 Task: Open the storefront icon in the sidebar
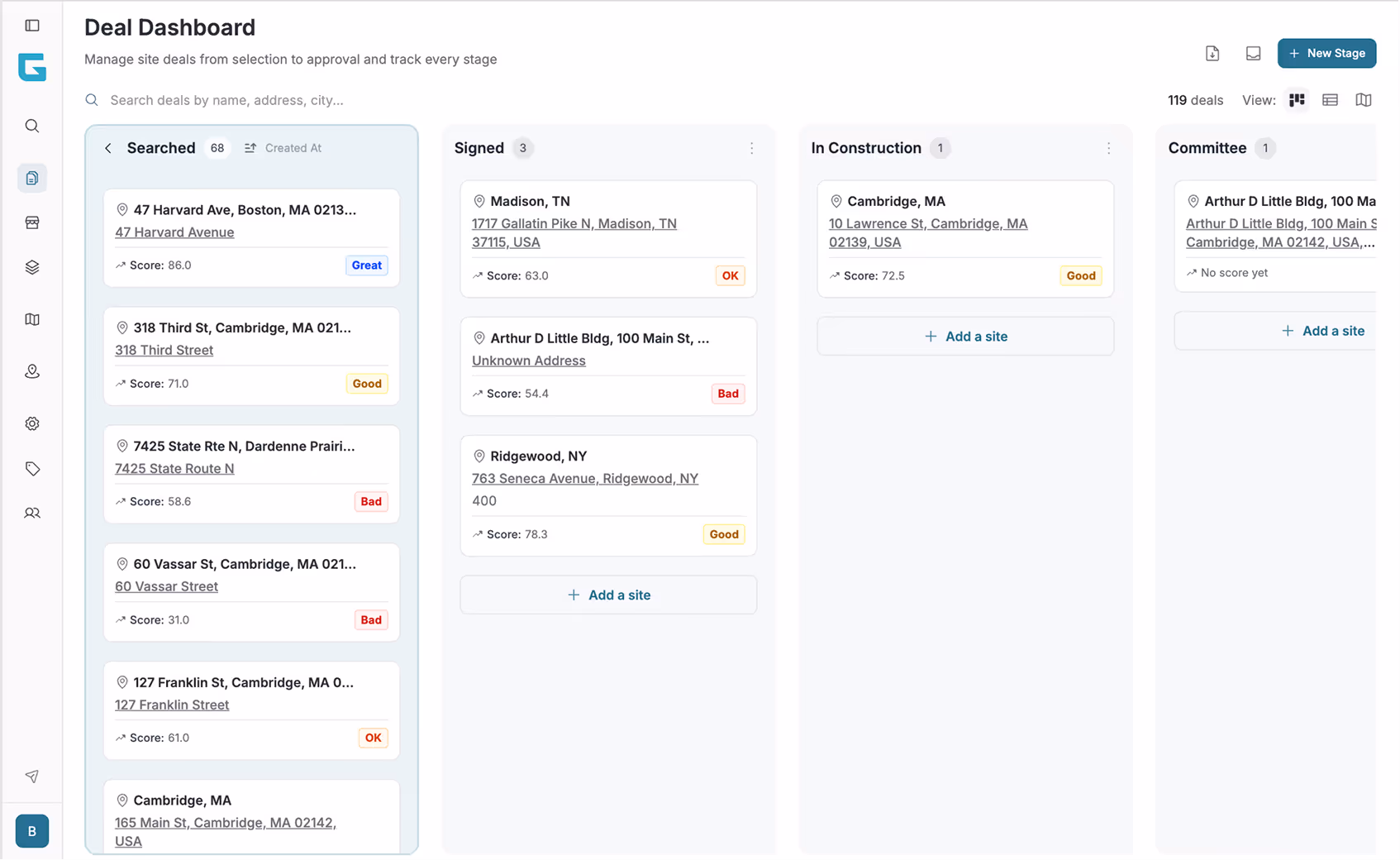pyautogui.click(x=32, y=222)
